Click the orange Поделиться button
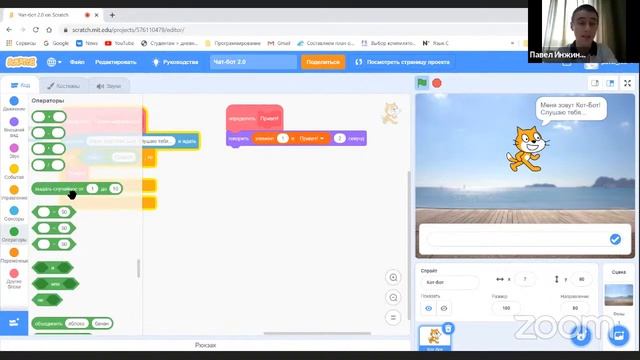640x360 pixels. pyautogui.click(x=323, y=62)
